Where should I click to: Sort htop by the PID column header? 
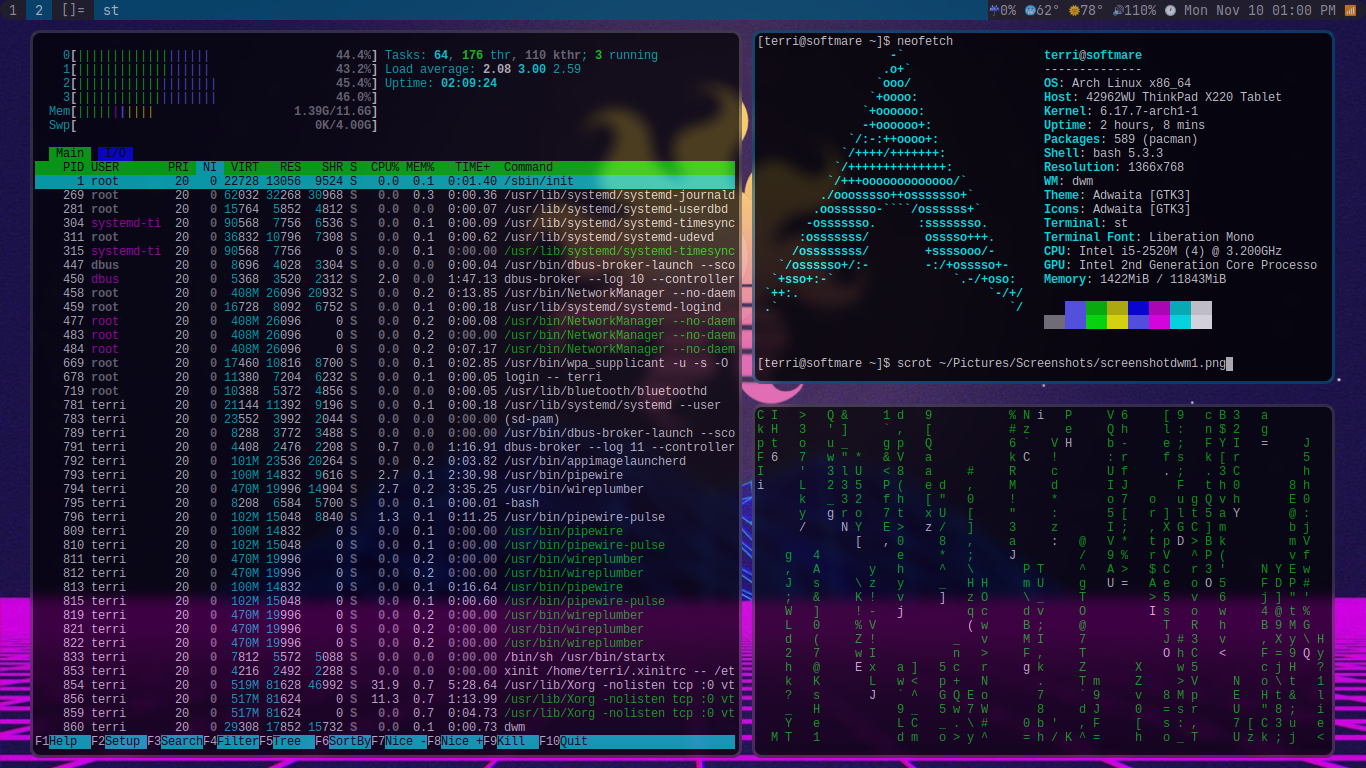73,167
